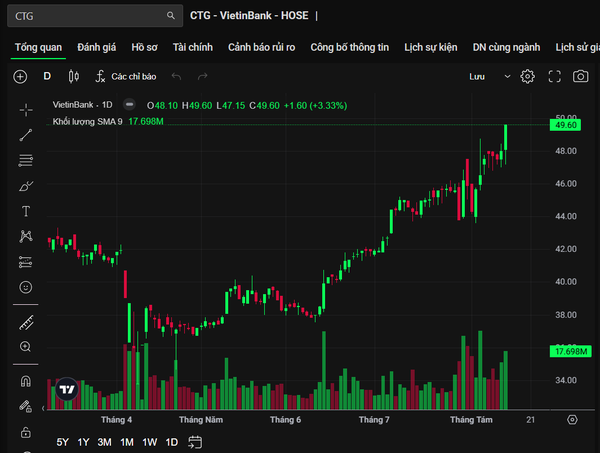The image size is (600, 453).
Task: Click the small arrow beside the Tháng 4 axis
Action: click(43, 409)
